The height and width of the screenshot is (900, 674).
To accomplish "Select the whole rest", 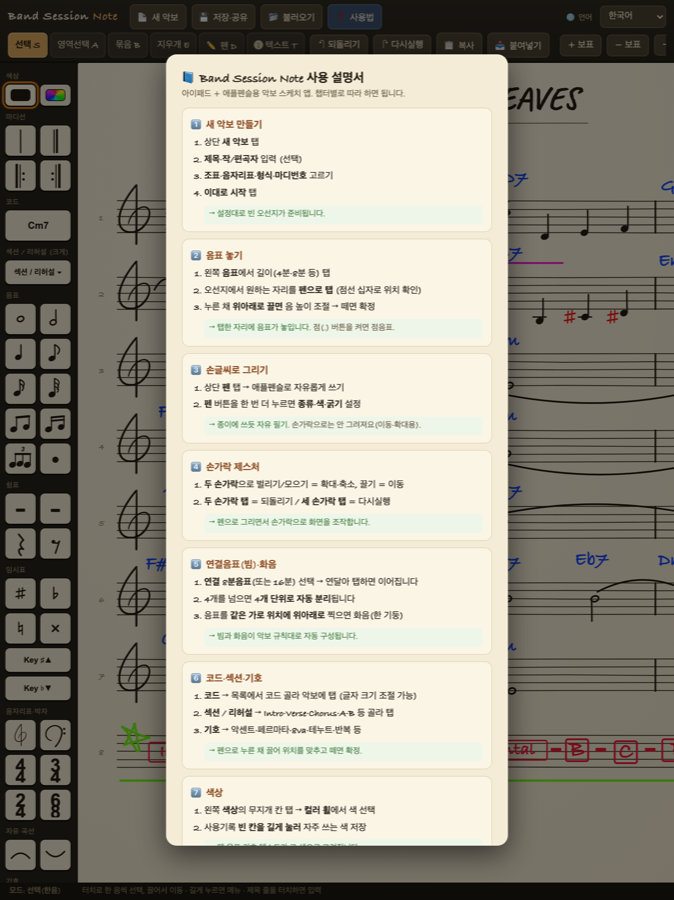I will (x=21, y=509).
